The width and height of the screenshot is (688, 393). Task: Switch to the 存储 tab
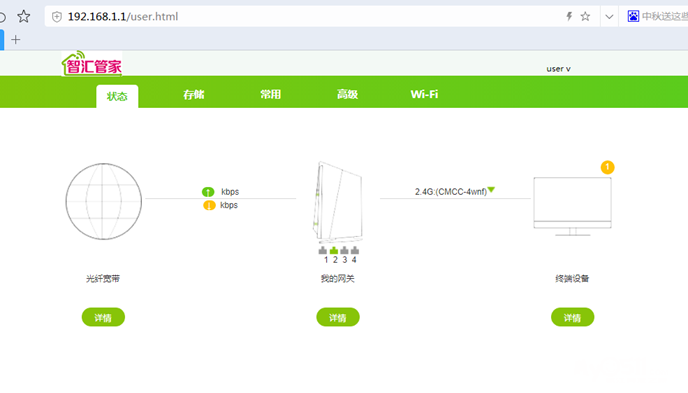[x=194, y=94]
